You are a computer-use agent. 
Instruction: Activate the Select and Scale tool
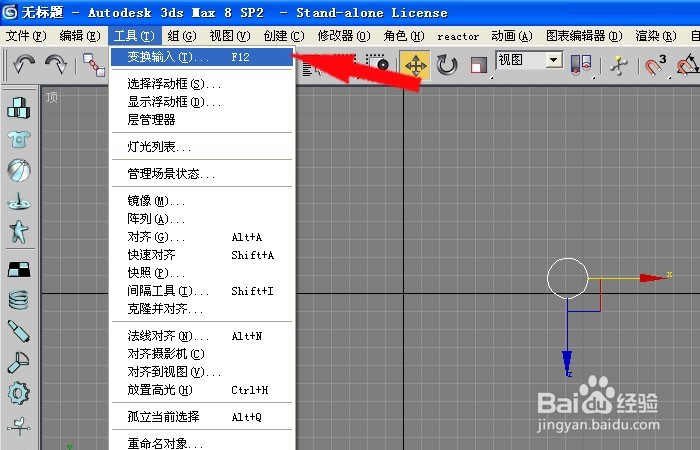pos(478,66)
